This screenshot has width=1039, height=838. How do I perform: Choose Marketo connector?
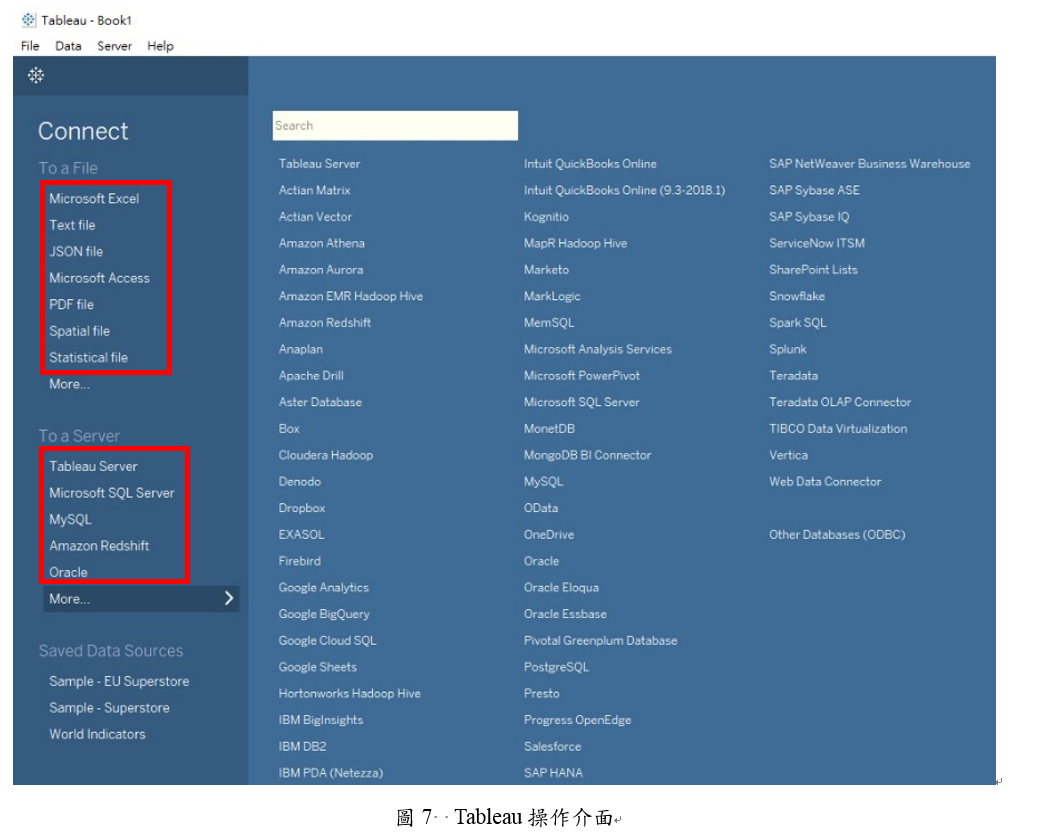[546, 270]
